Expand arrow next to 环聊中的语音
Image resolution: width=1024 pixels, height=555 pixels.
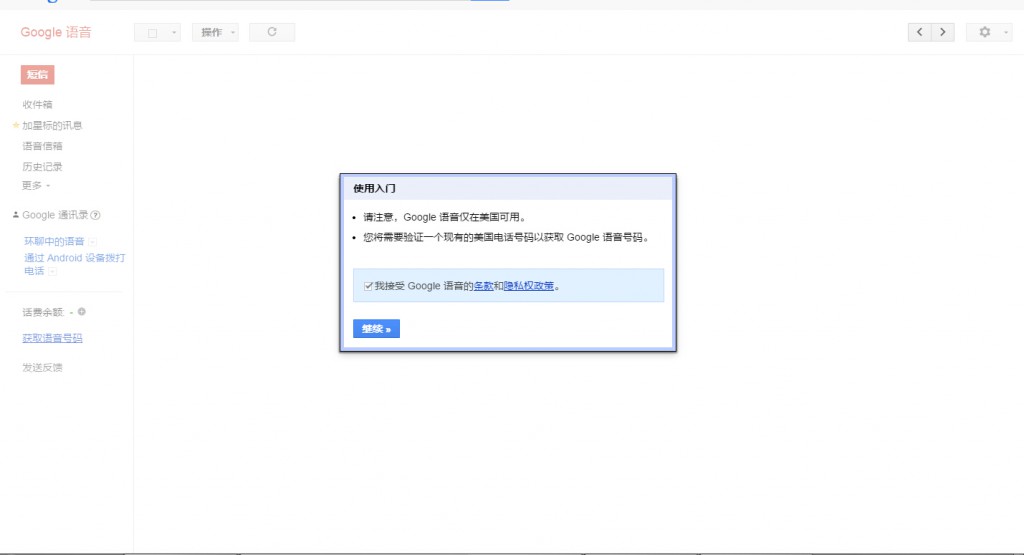click(92, 242)
